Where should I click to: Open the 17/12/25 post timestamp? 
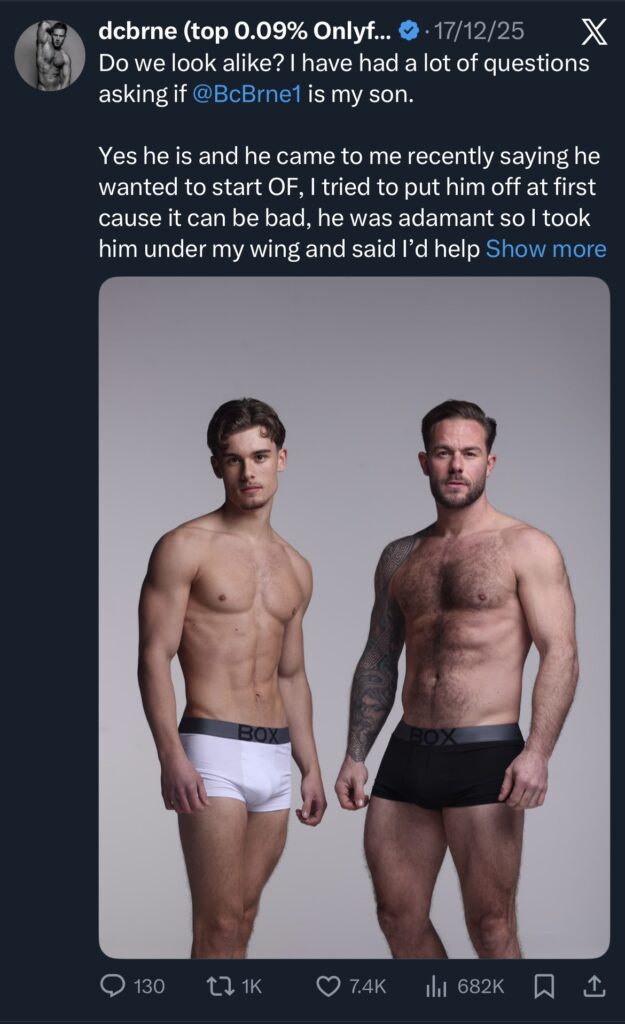[x=479, y=31]
